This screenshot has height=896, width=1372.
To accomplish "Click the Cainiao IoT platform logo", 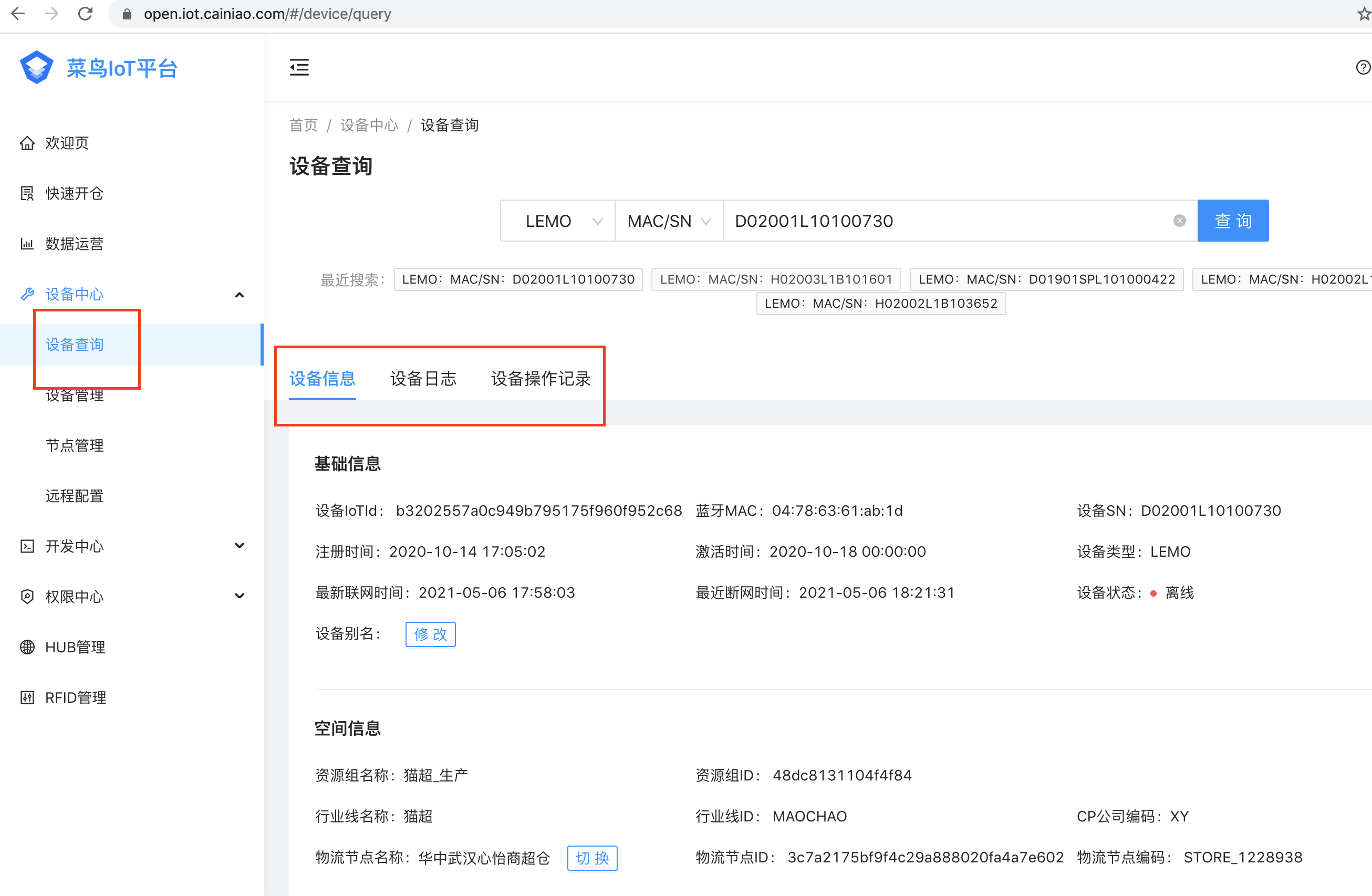I will [x=36, y=67].
